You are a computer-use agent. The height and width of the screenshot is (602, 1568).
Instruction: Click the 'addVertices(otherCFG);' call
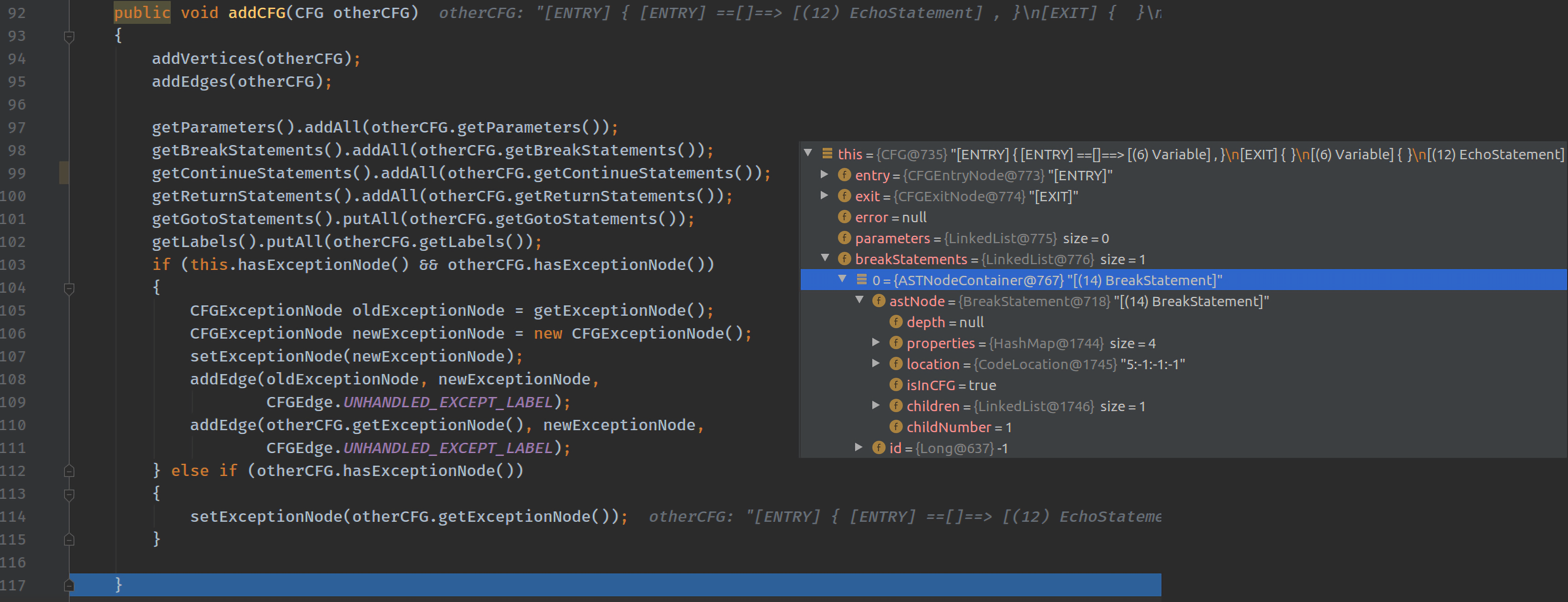(x=256, y=58)
